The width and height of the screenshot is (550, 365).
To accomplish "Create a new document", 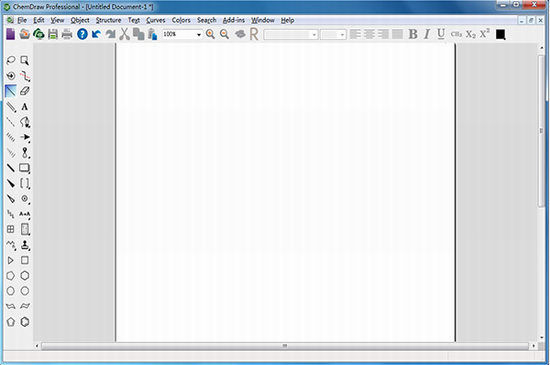I will pyautogui.click(x=11, y=34).
